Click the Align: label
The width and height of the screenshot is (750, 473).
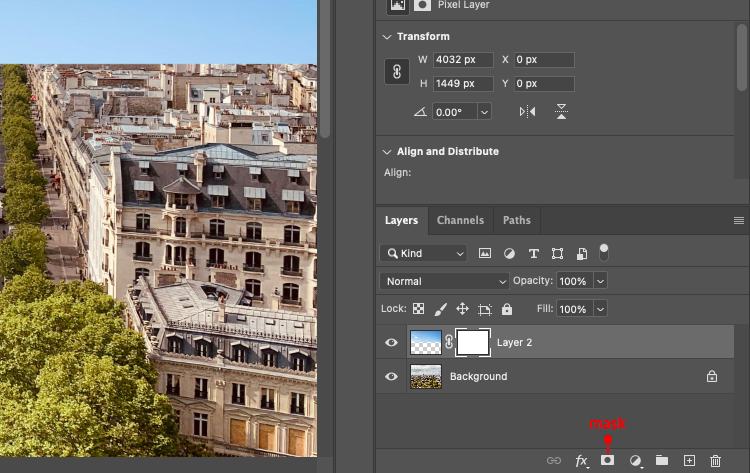pos(397,173)
